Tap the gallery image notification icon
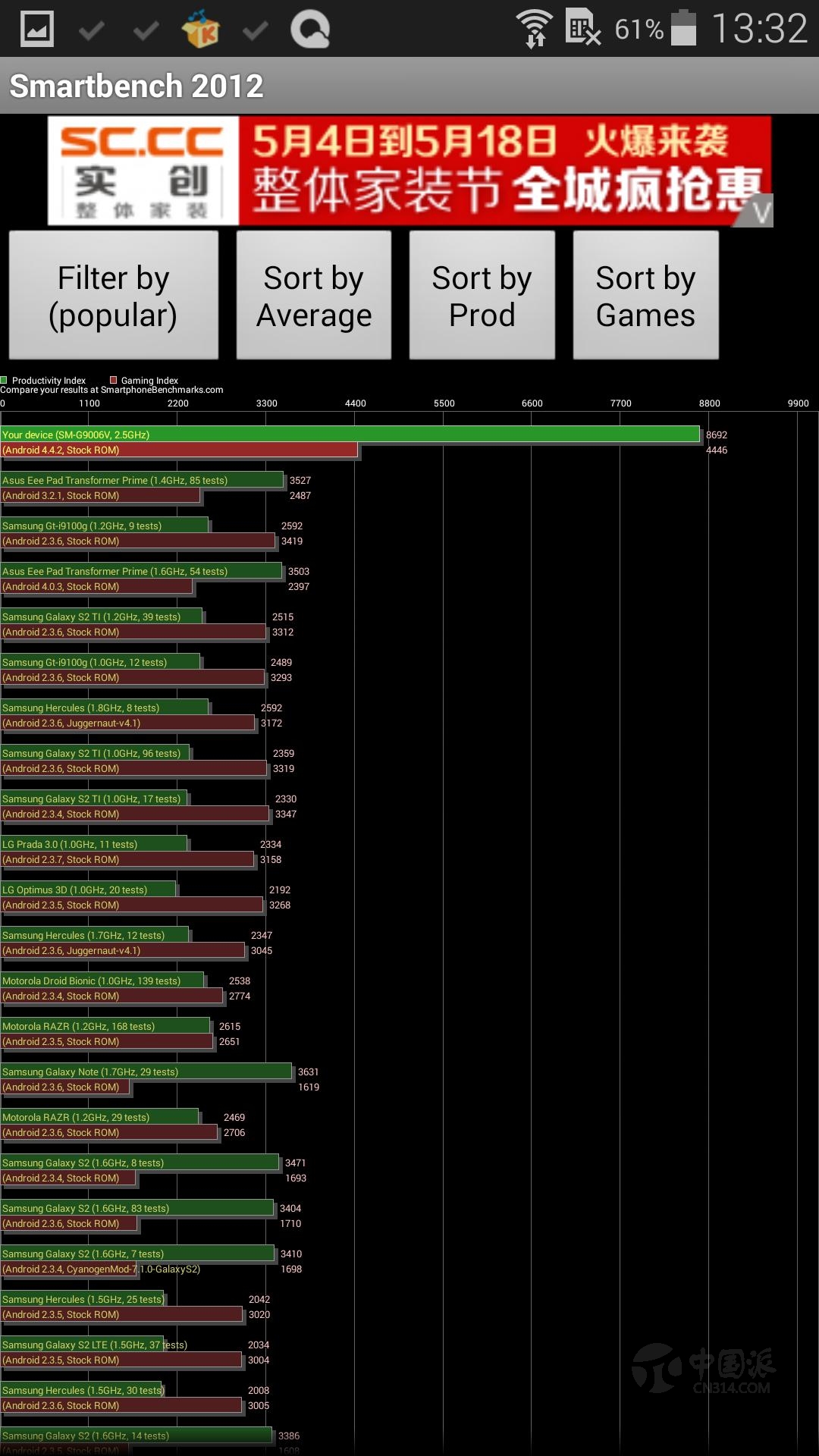This screenshot has height=1456, width=819. 36,29
